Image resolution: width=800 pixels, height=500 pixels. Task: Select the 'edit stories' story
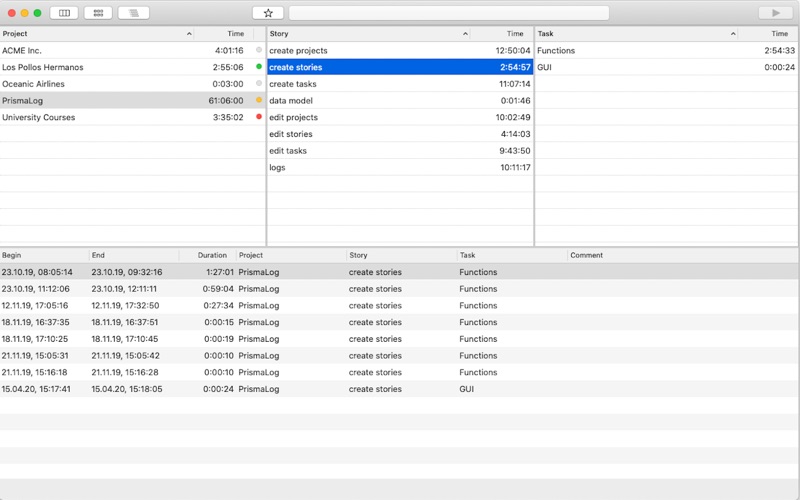coord(400,134)
